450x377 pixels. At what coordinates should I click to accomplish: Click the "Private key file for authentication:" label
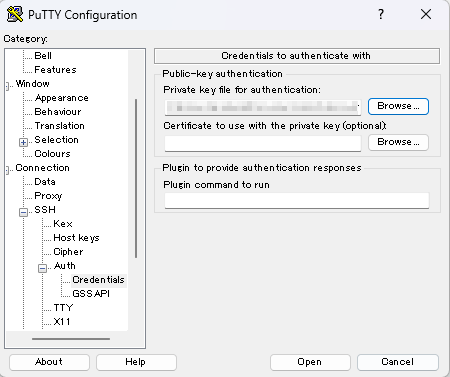242,90
